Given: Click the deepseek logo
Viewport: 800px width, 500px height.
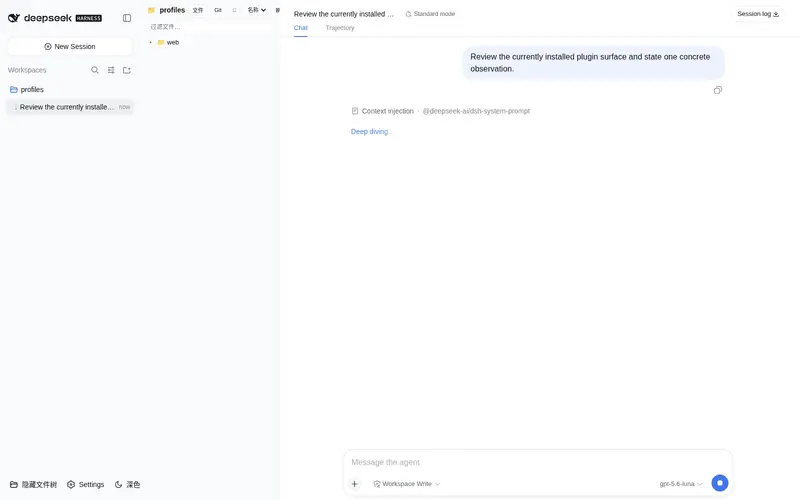Looking at the screenshot, I should (x=55, y=18).
